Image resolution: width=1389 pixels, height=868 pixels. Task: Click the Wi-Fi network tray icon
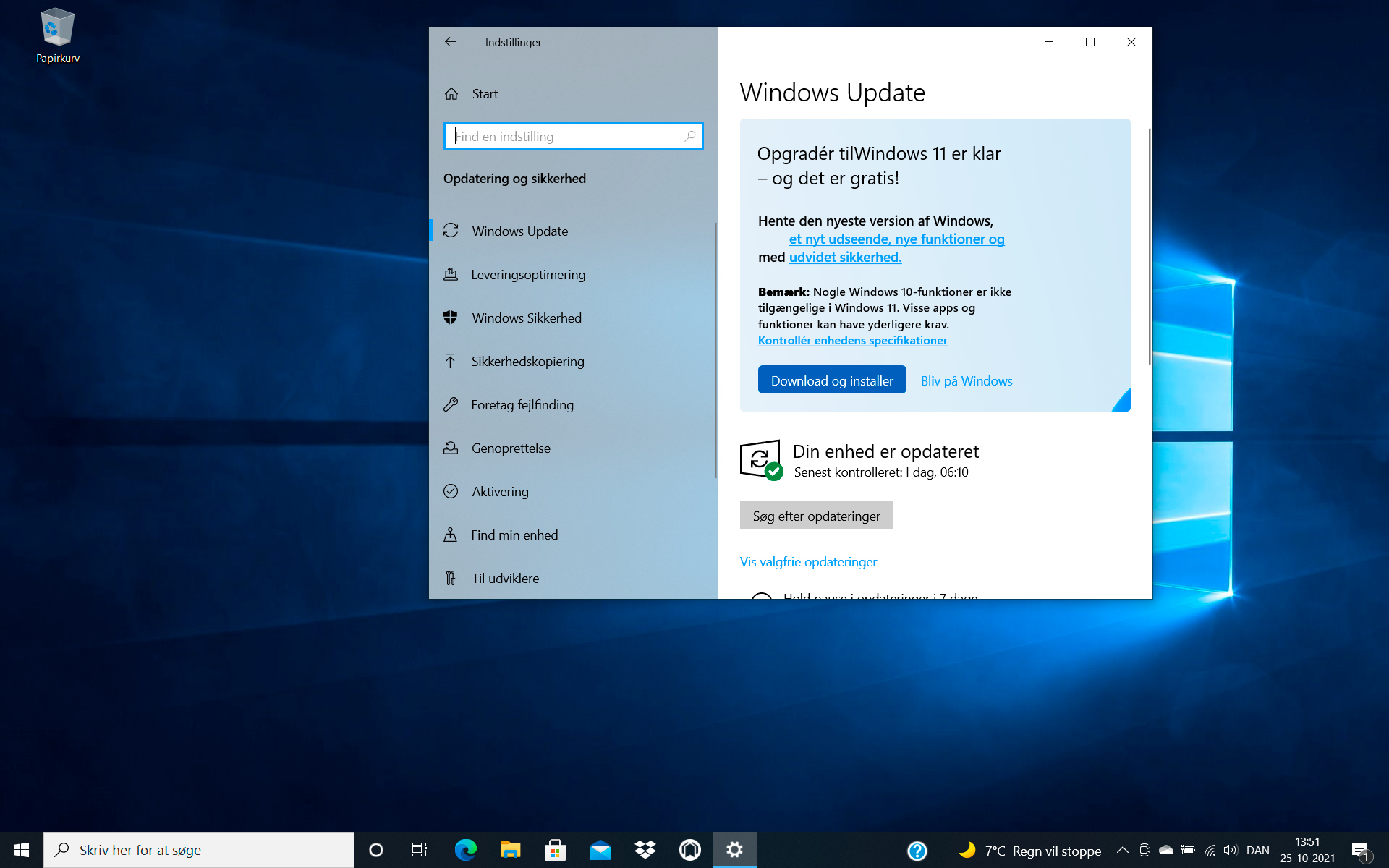[x=1210, y=850]
